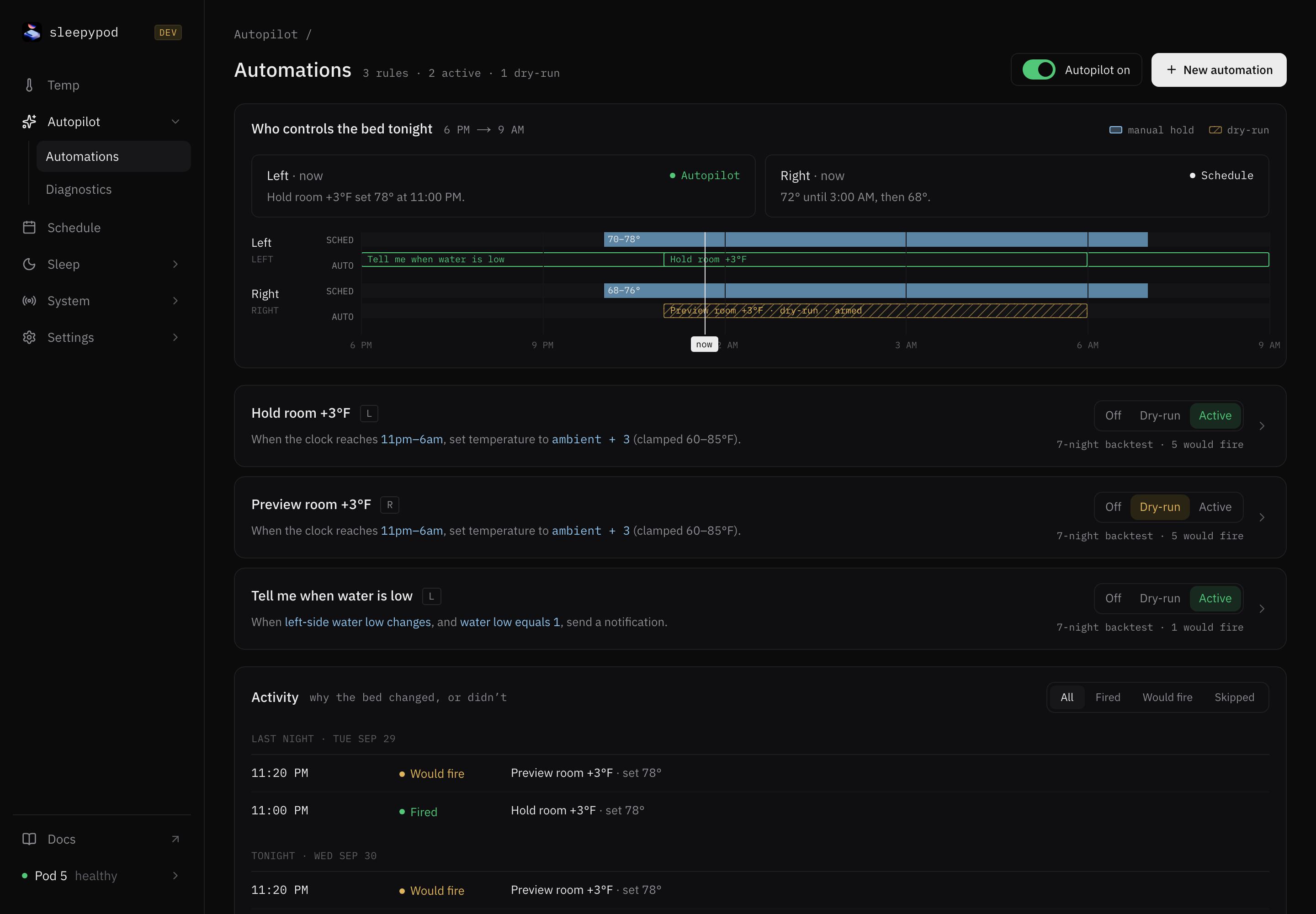Click the left-side water low changes link
The width and height of the screenshot is (1316, 914).
pyautogui.click(x=358, y=622)
